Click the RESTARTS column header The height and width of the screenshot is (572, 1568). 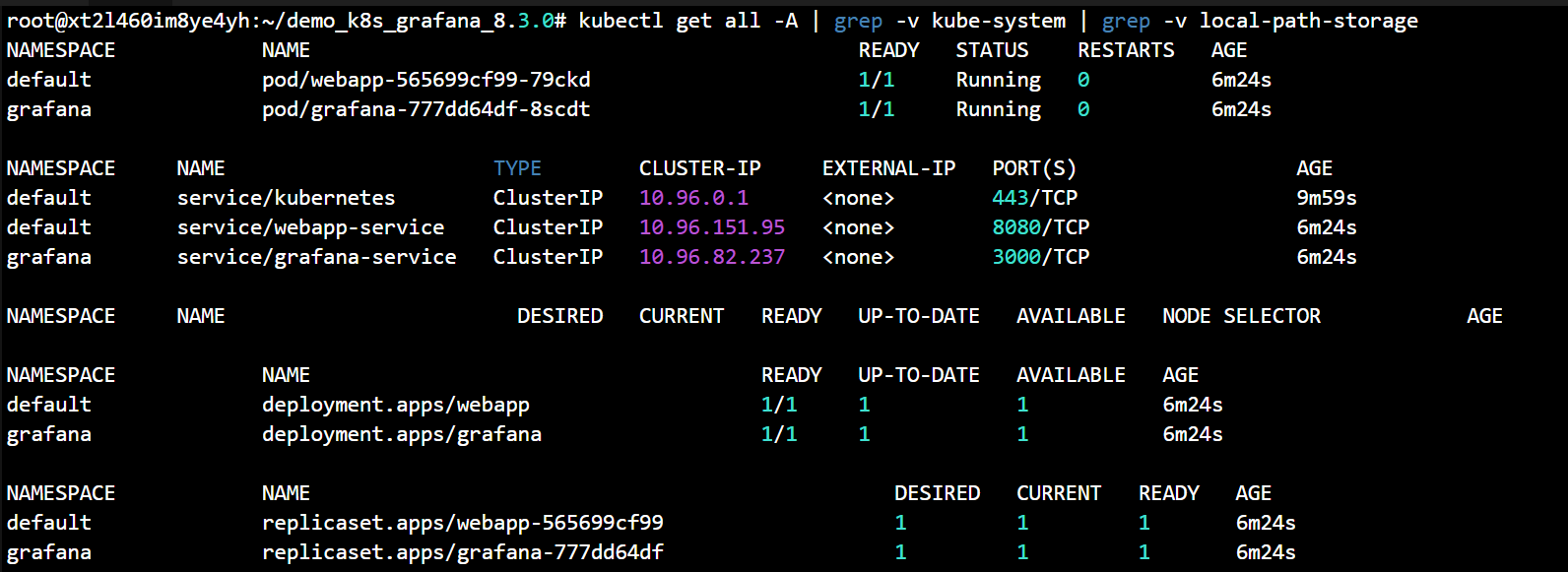[1126, 50]
